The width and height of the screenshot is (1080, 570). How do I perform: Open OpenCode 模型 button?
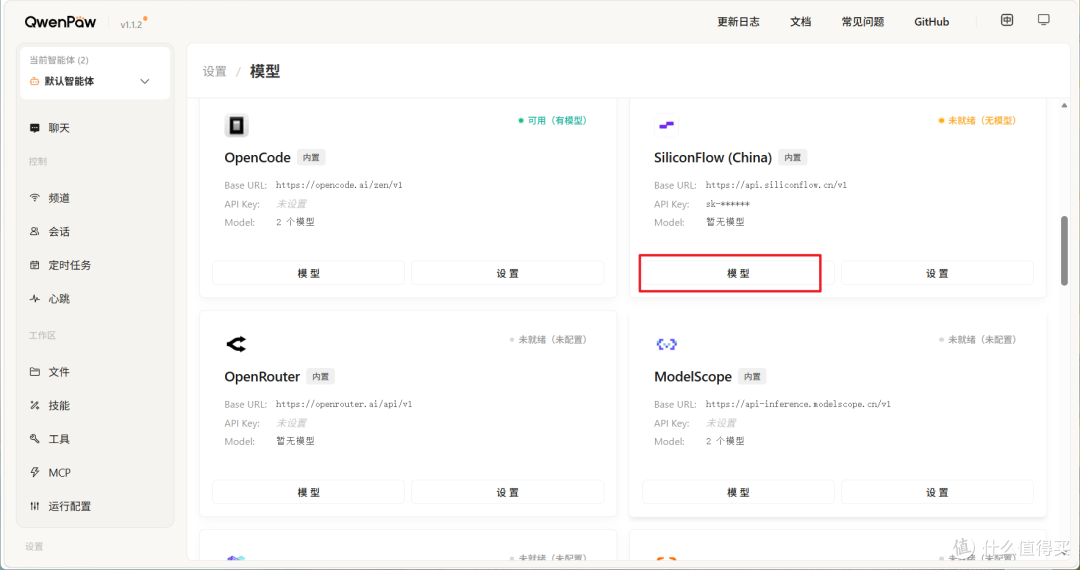point(309,273)
